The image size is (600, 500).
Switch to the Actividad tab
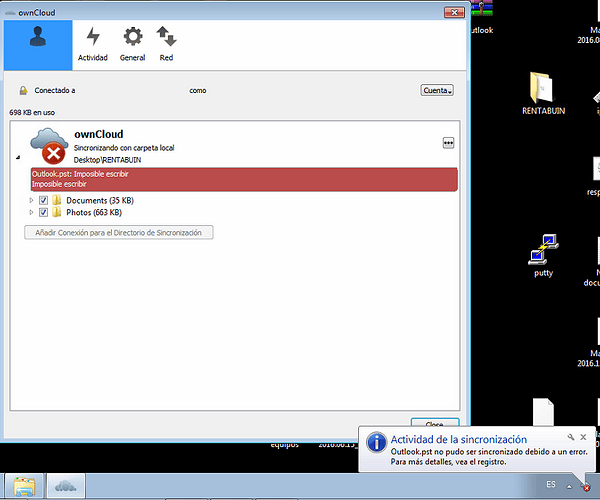coord(93,44)
